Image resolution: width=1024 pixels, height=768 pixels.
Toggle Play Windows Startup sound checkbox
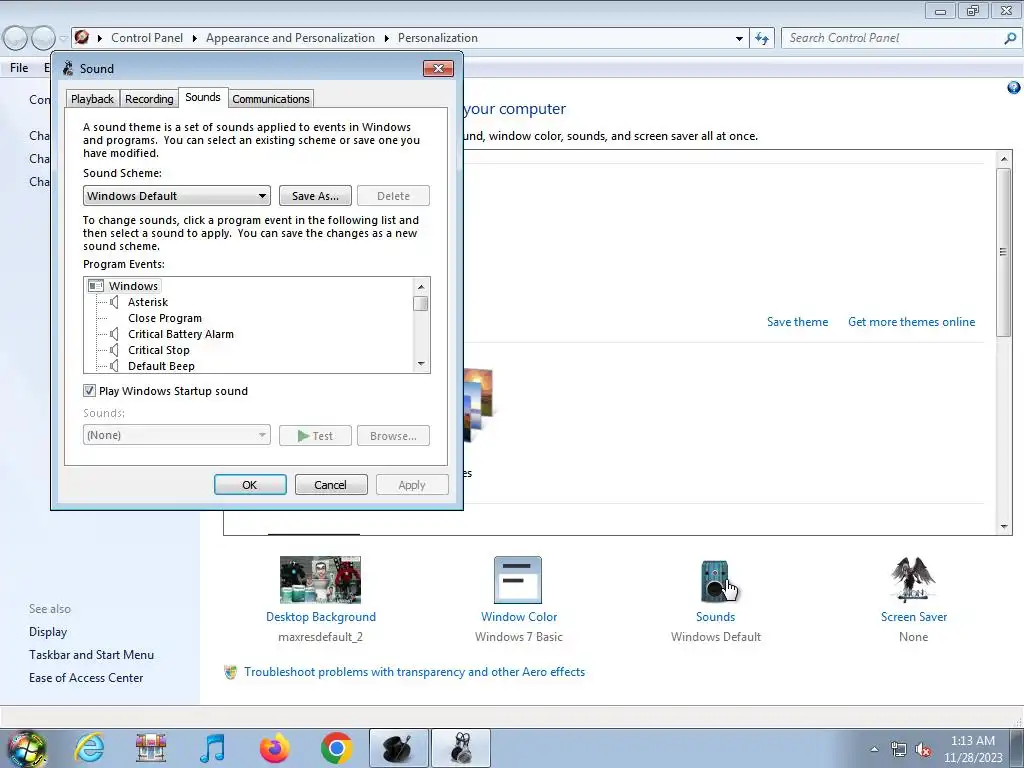point(89,391)
